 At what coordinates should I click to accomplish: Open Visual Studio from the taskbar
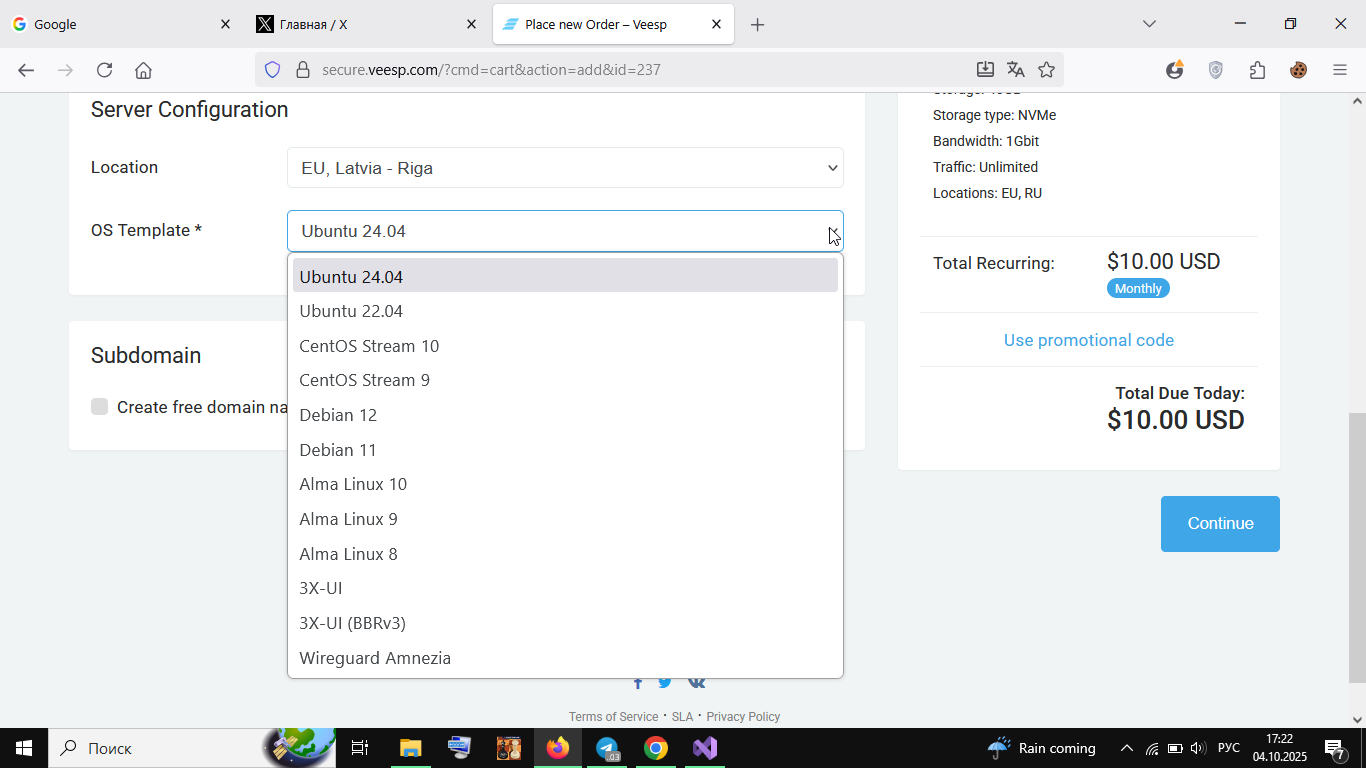click(705, 748)
